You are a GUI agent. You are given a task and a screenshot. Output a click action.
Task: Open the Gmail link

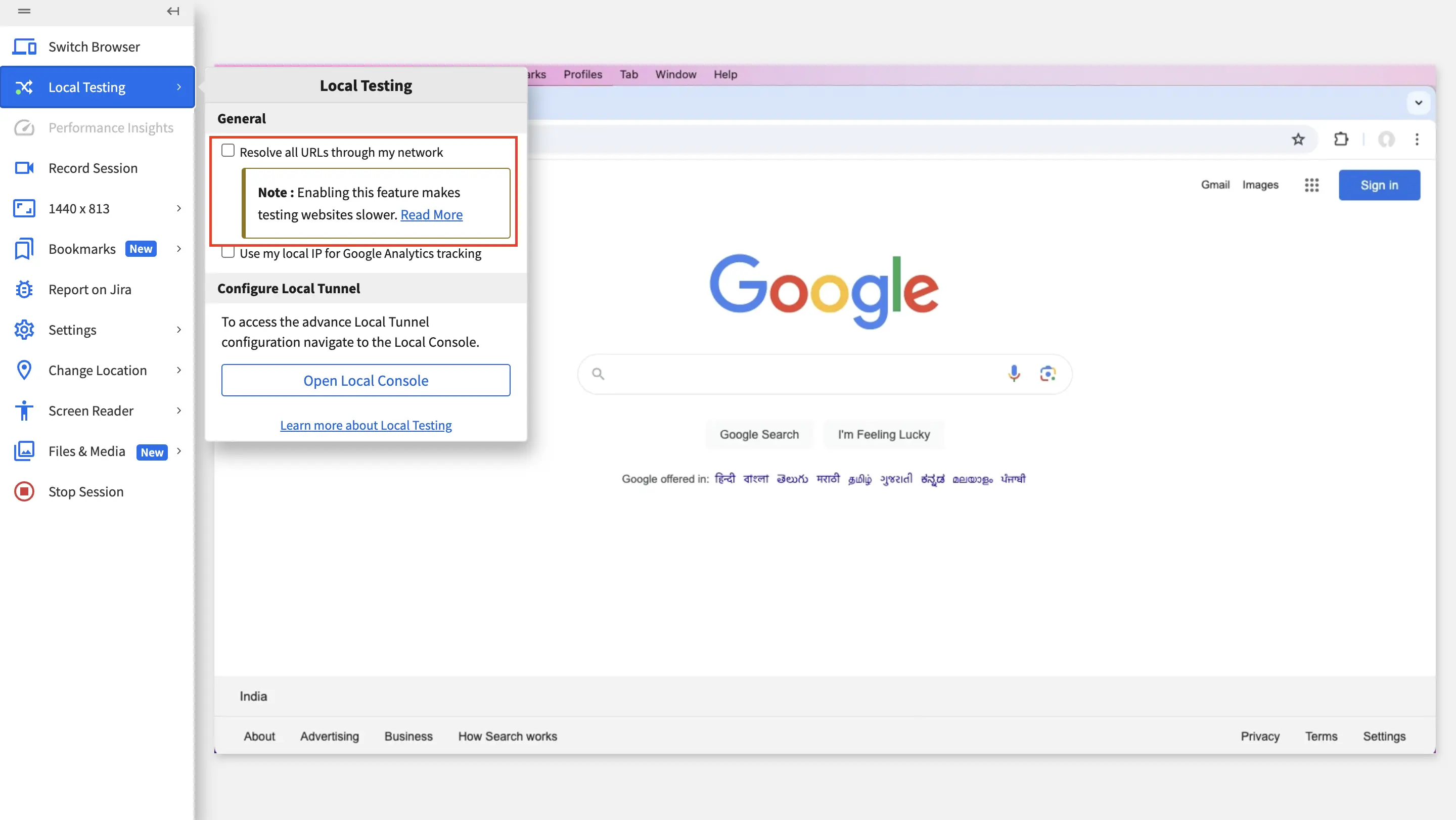point(1215,185)
